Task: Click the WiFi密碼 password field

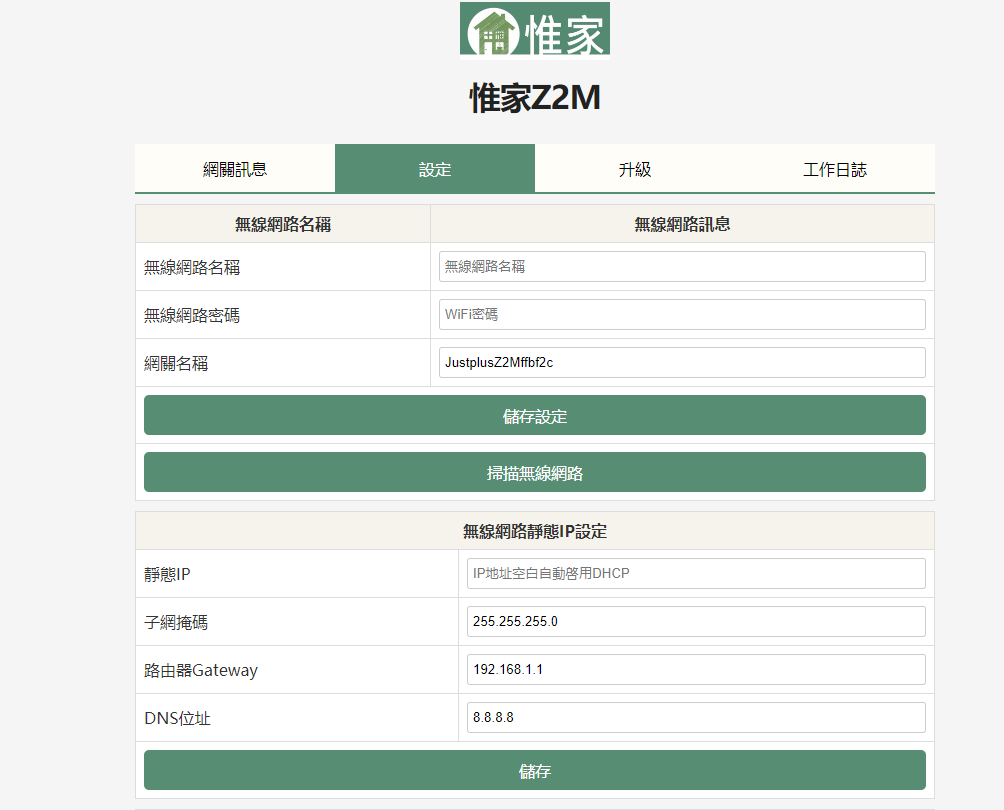Action: (x=682, y=314)
